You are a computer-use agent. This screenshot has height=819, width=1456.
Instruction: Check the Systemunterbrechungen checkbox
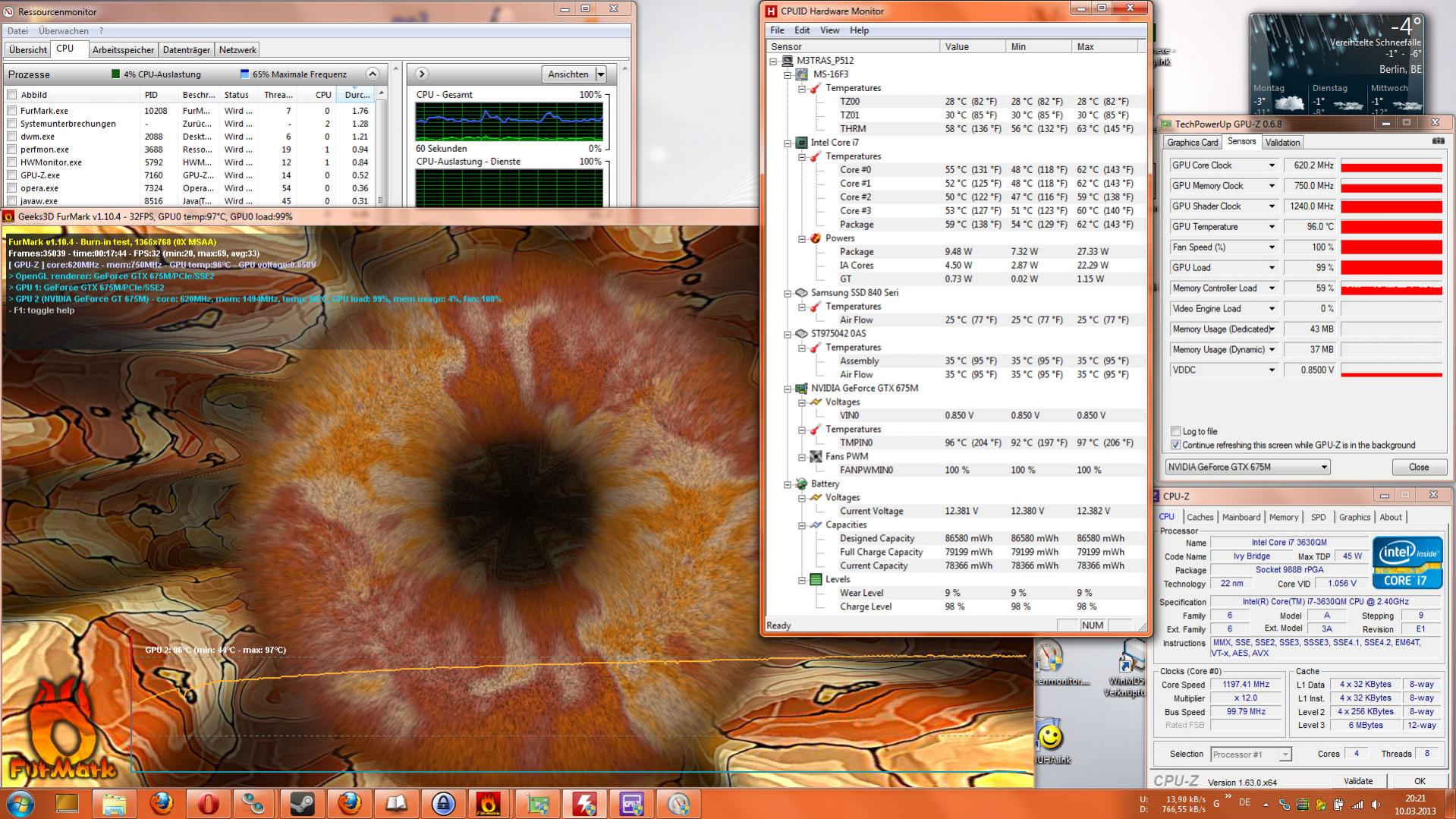[x=11, y=124]
